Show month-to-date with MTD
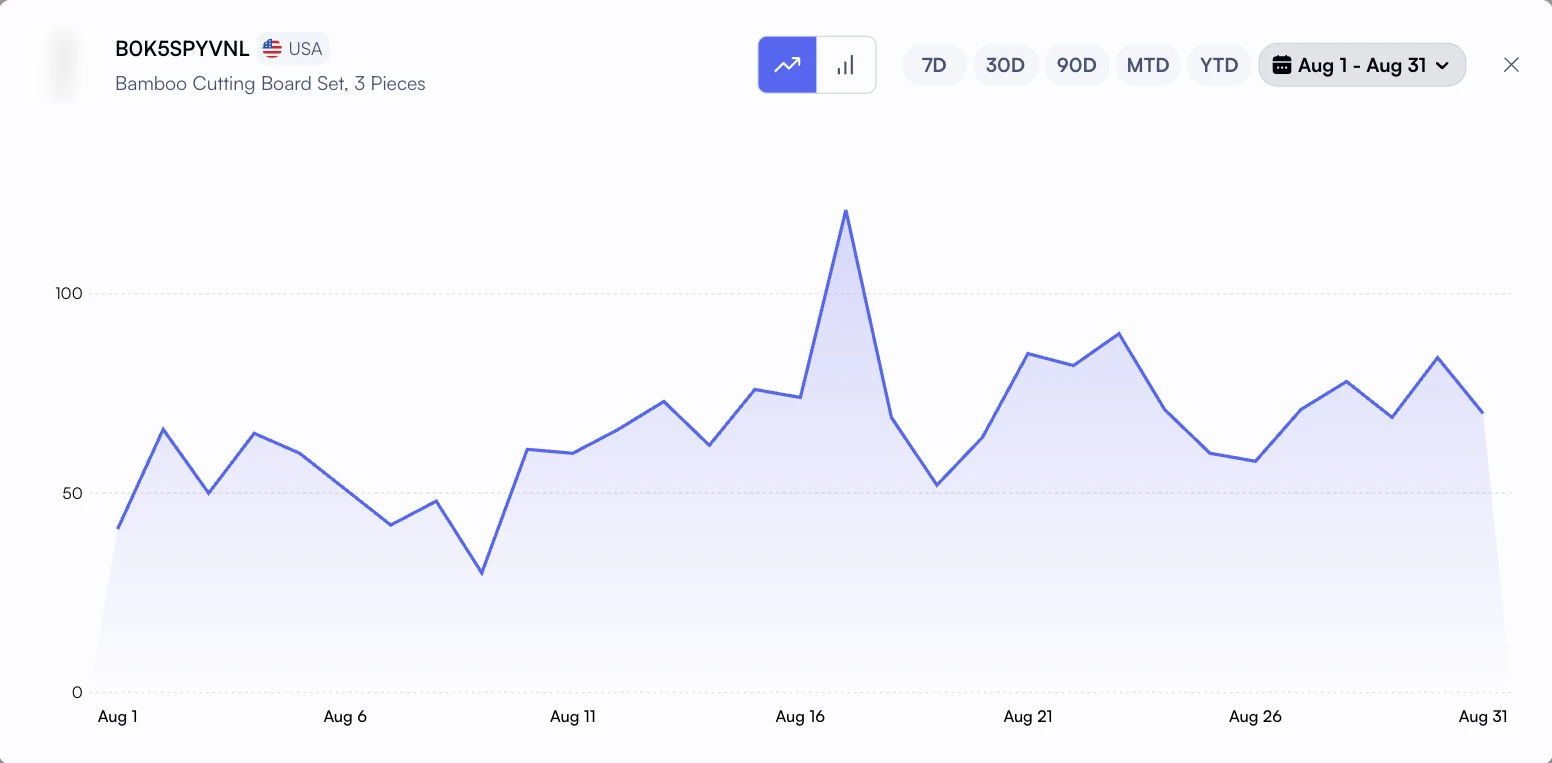The width and height of the screenshot is (1552, 763). [x=1148, y=65]
